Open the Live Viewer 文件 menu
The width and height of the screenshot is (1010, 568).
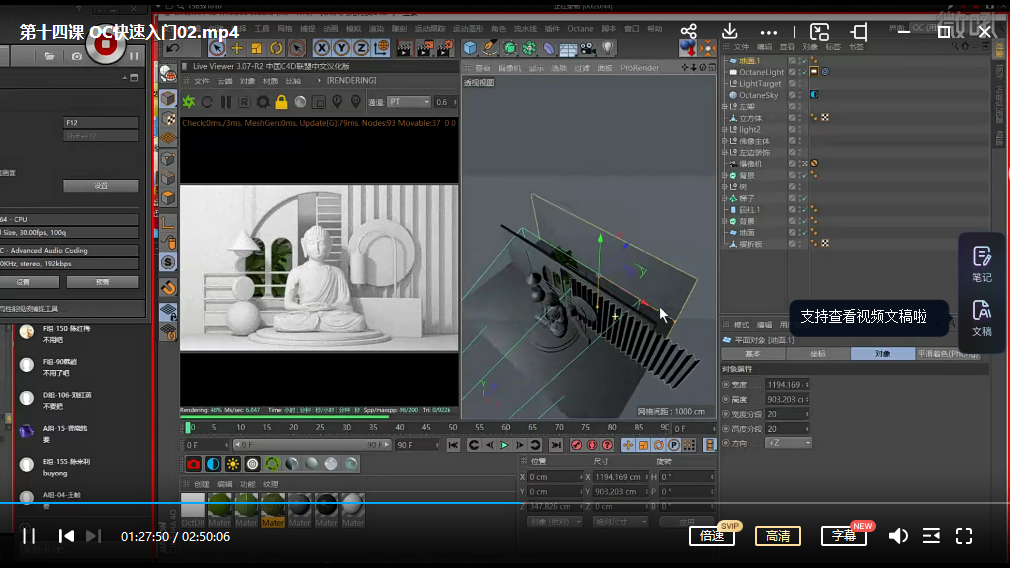(202, 81)
